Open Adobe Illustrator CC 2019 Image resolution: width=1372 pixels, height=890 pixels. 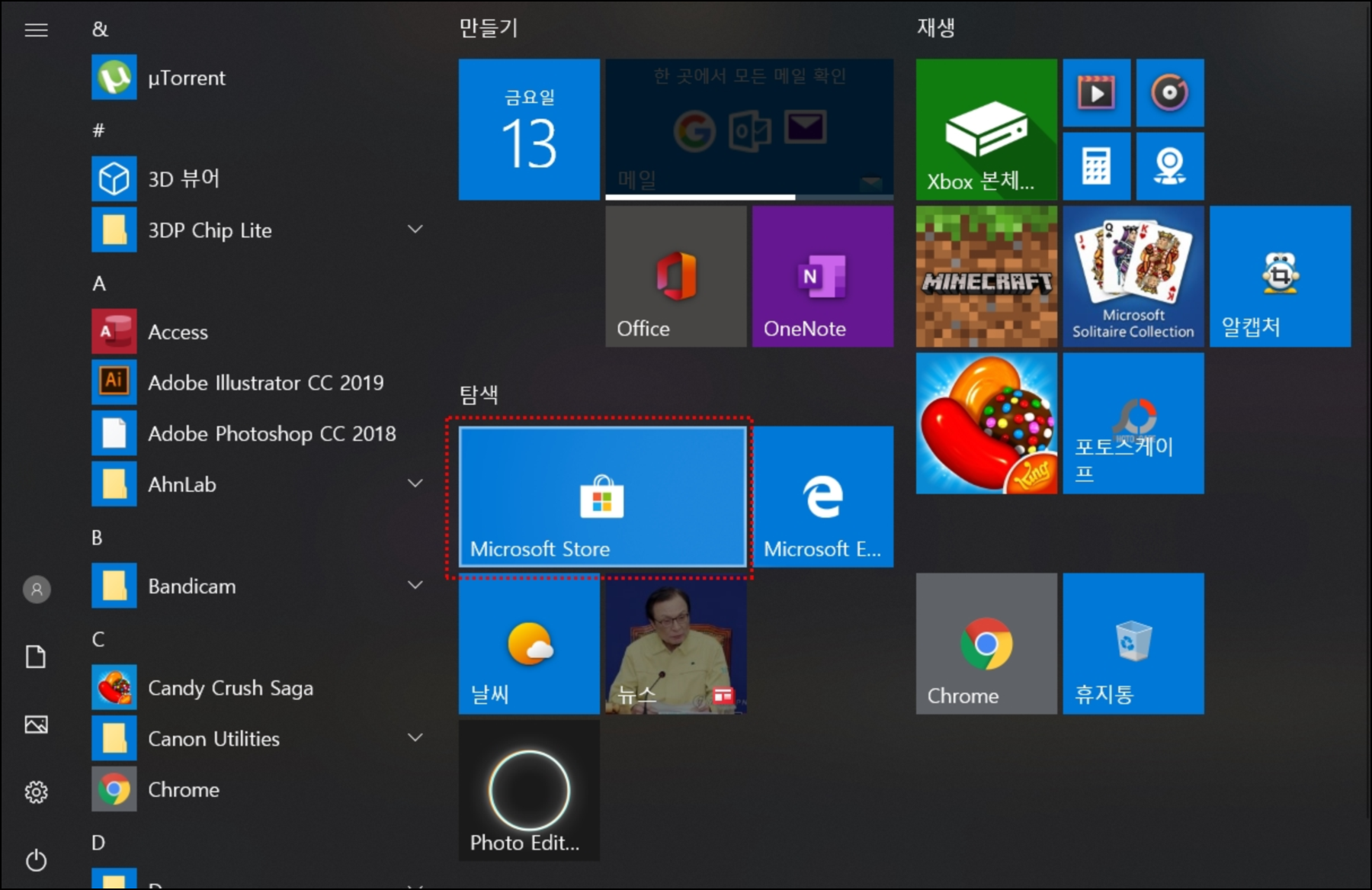point(259,382)
